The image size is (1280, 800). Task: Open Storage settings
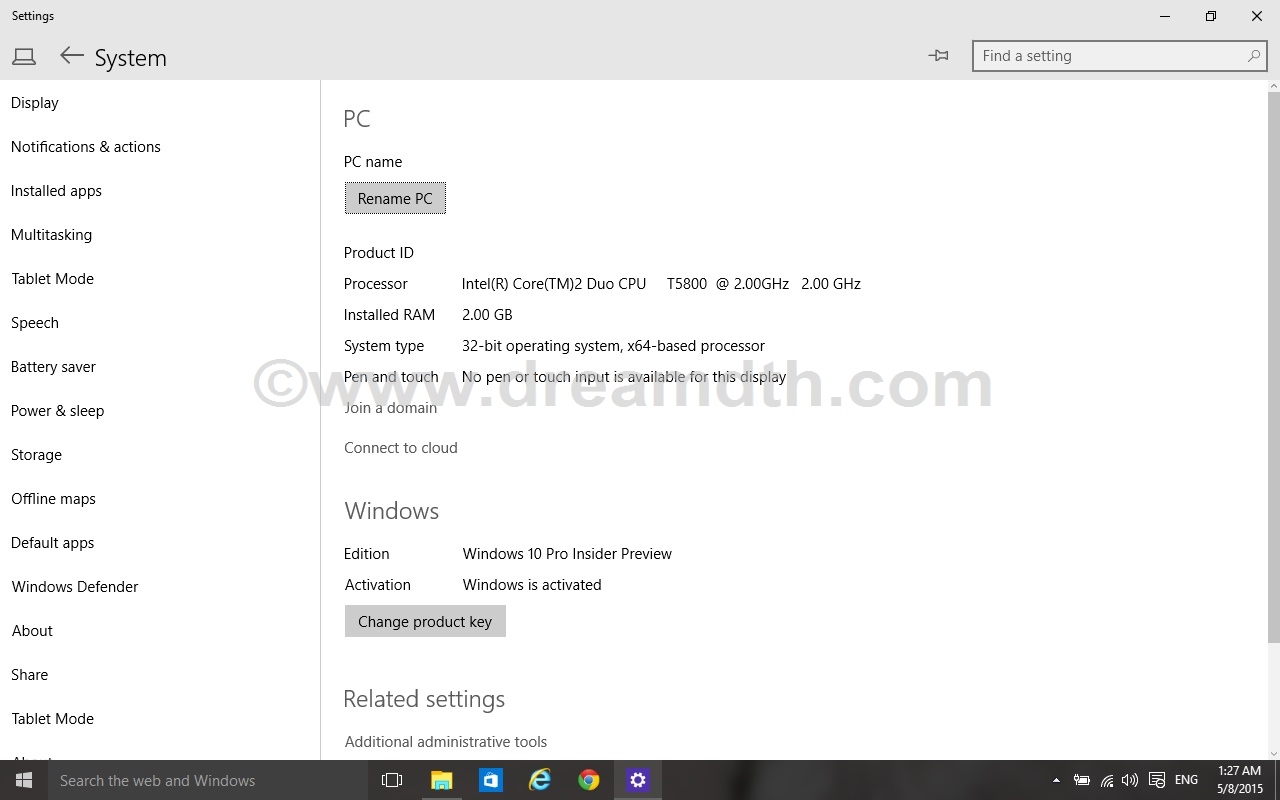(x=36, y=455)
